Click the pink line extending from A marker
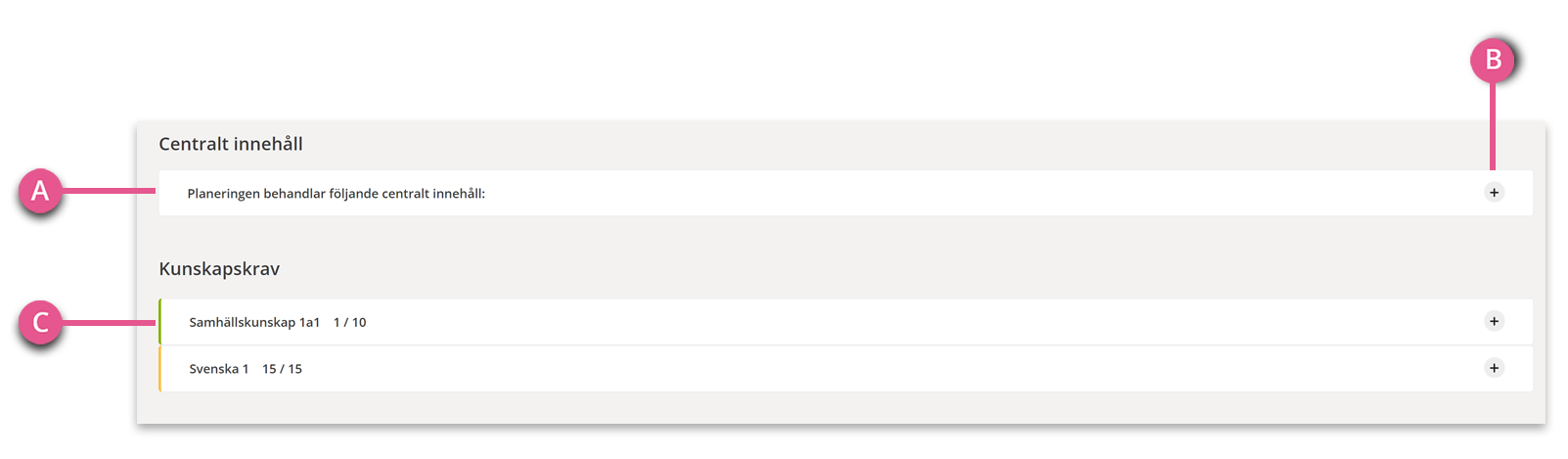 click(109, 190)
